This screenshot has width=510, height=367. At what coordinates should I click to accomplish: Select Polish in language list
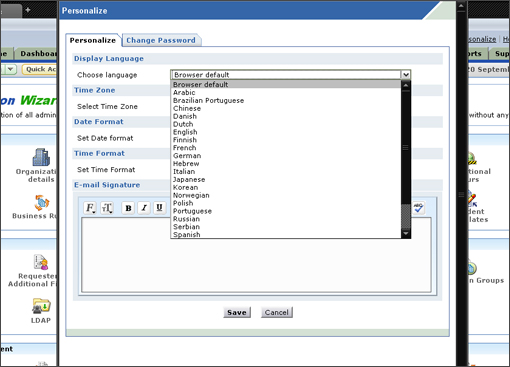click(286, 203)
